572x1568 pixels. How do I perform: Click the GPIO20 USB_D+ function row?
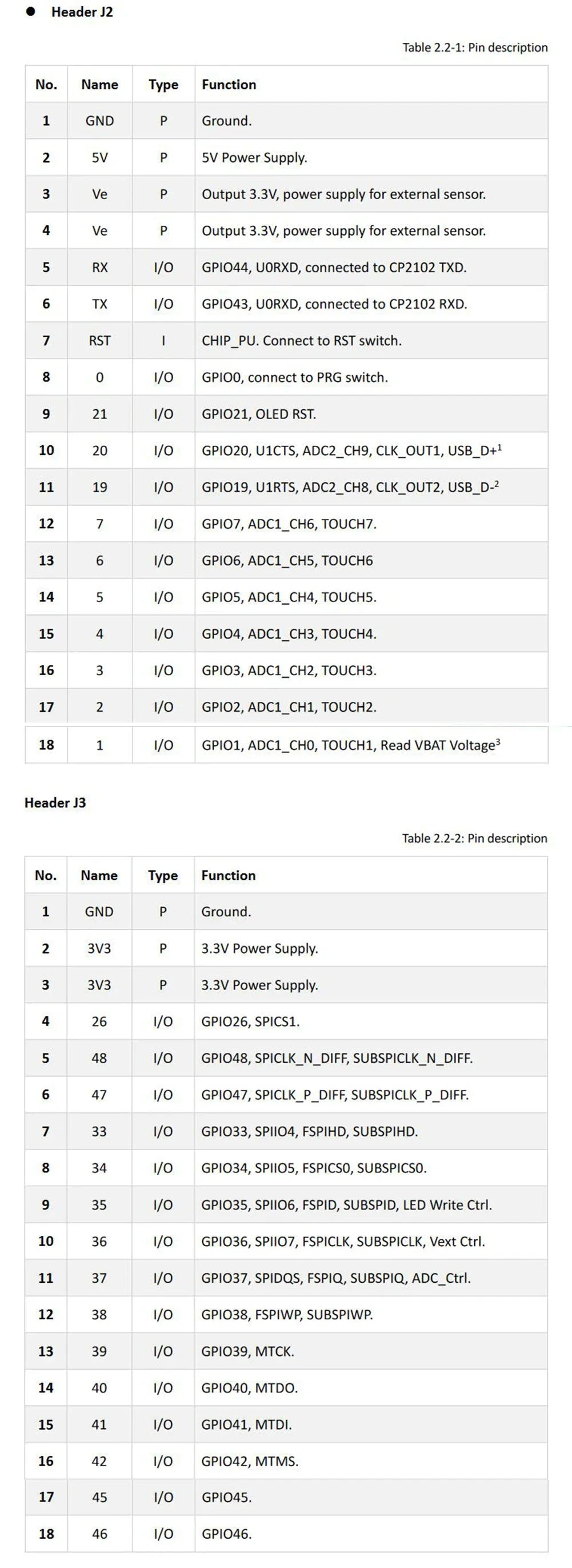coord(286,450)
